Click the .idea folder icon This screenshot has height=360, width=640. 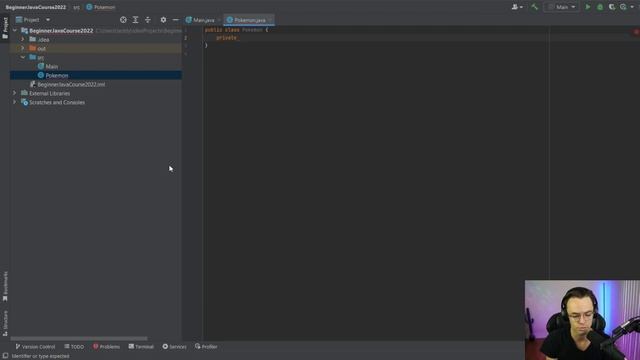[33, 39]
